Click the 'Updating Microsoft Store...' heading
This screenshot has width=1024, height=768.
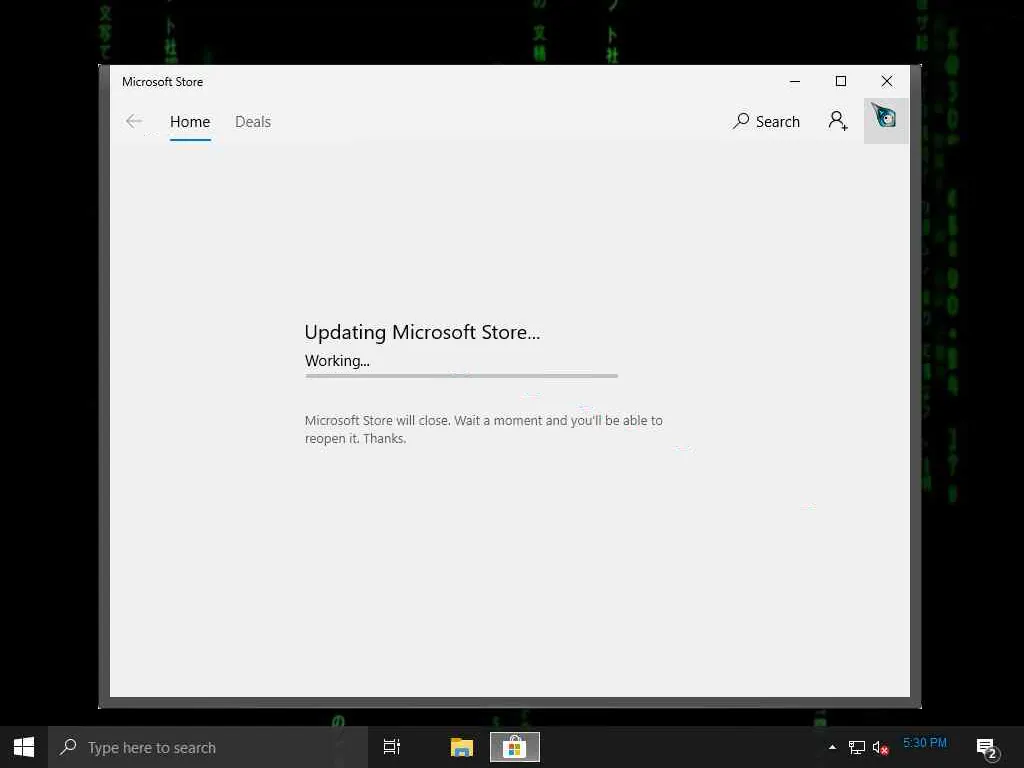pos(422,332)
